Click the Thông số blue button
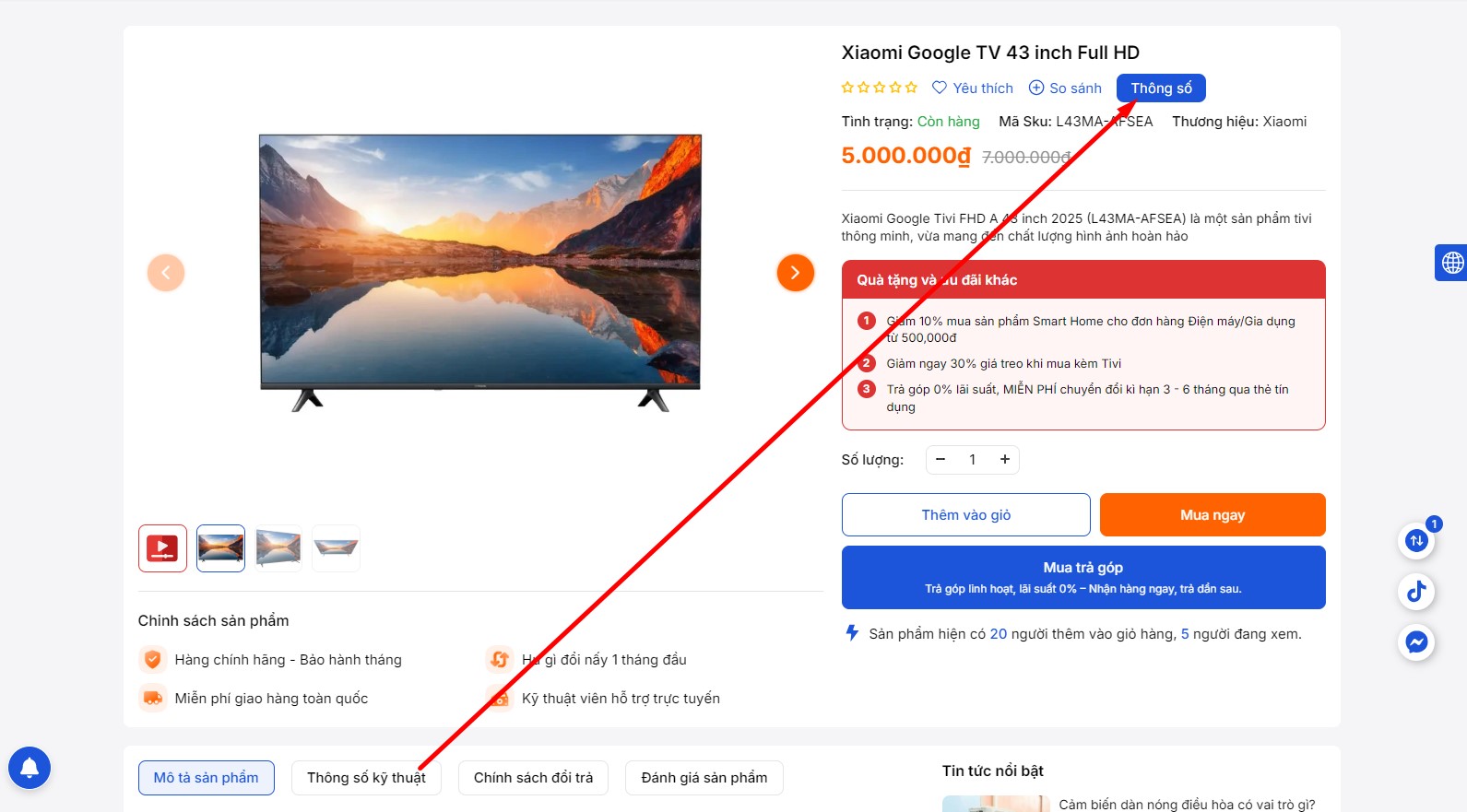 (1161, 88)
